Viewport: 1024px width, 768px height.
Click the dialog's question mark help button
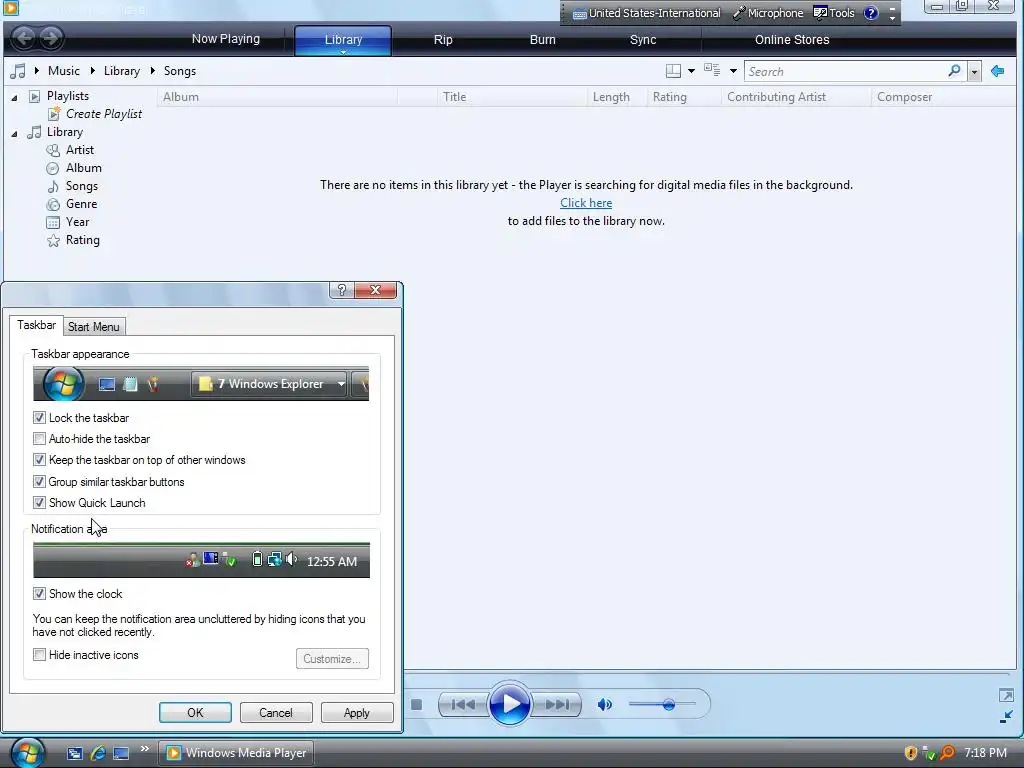click(x=342, y=290)
